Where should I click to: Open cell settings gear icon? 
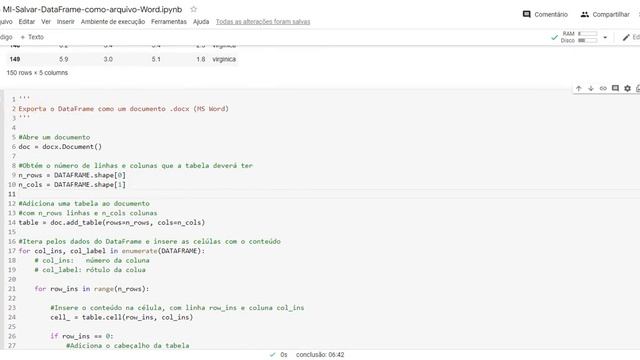627,88
